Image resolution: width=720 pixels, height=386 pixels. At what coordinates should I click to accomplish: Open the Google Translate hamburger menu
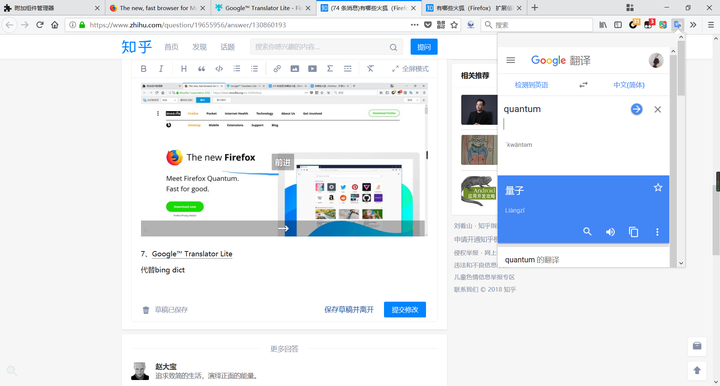(511, 60)
